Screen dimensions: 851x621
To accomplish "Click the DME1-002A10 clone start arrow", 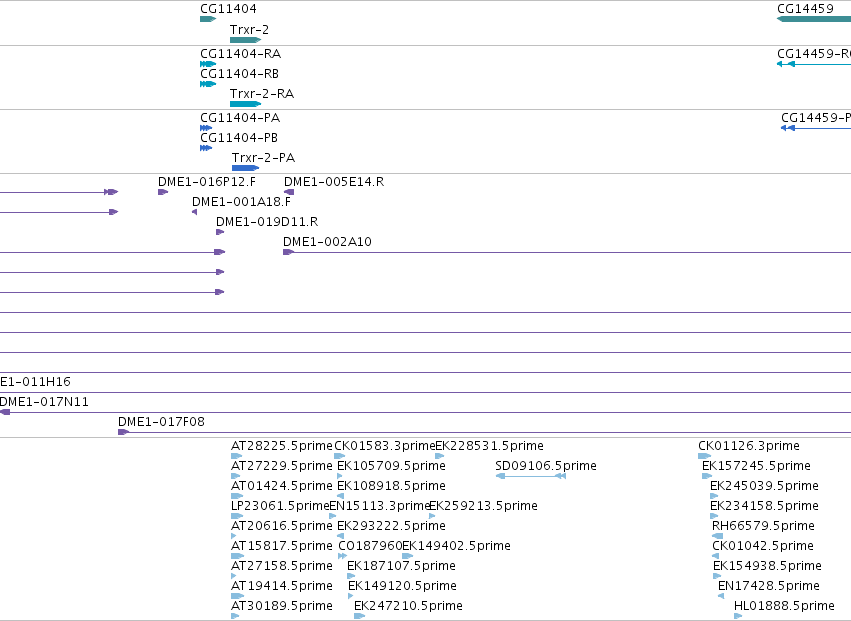I will tap(289, 252).
